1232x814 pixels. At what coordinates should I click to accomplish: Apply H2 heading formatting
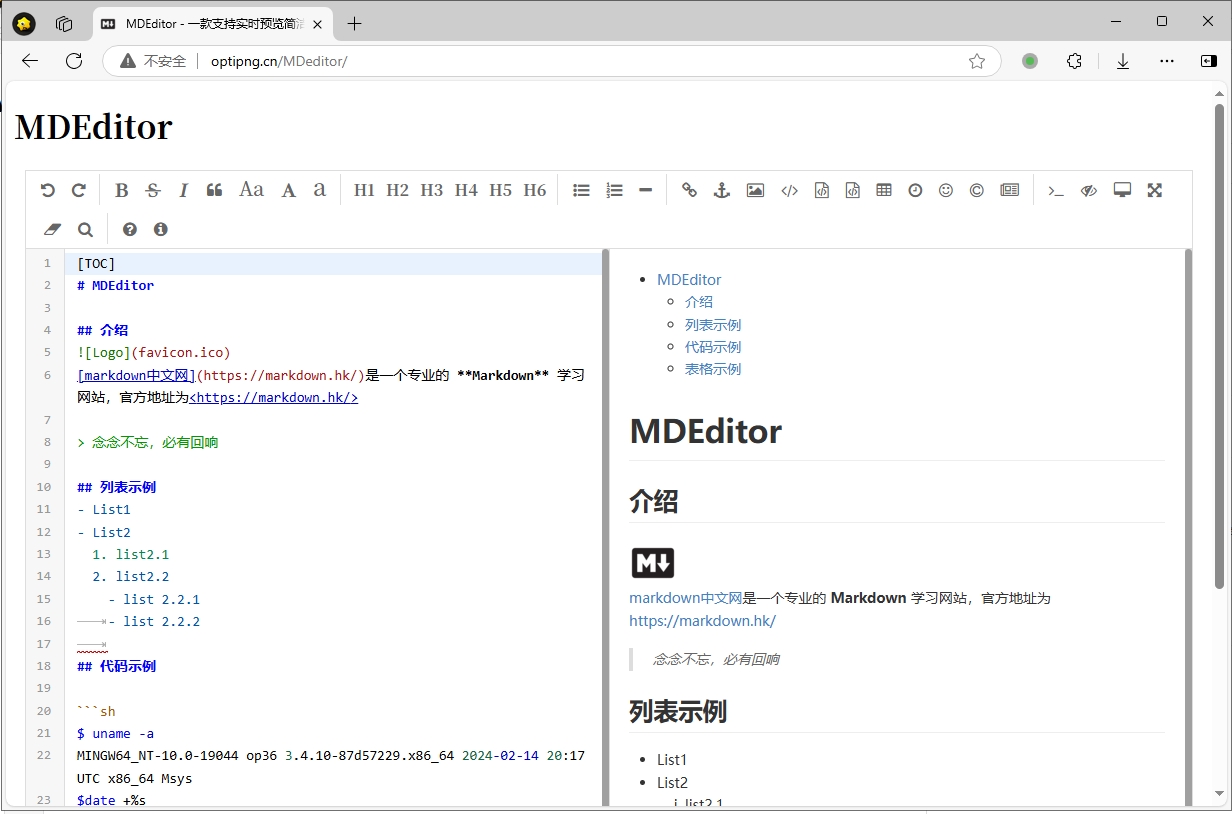tap(397, 190)
